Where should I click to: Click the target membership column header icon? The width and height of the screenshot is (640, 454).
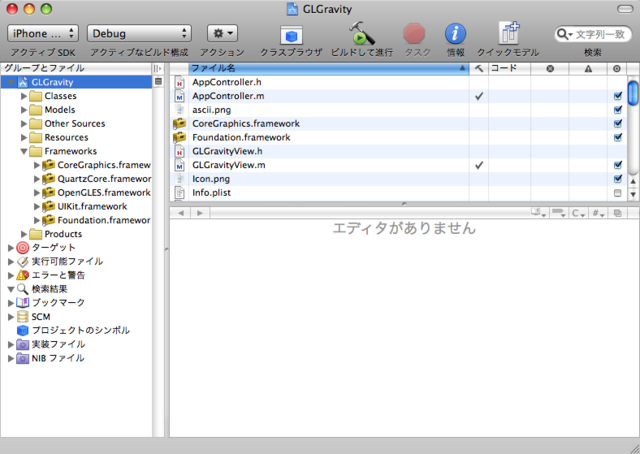(617, 69)
